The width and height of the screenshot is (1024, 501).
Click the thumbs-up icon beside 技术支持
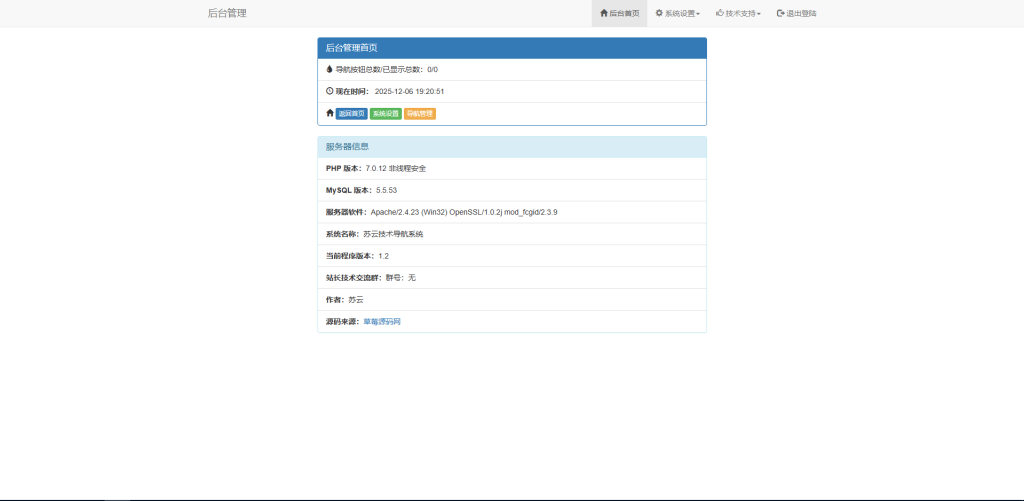coord(720,13)
